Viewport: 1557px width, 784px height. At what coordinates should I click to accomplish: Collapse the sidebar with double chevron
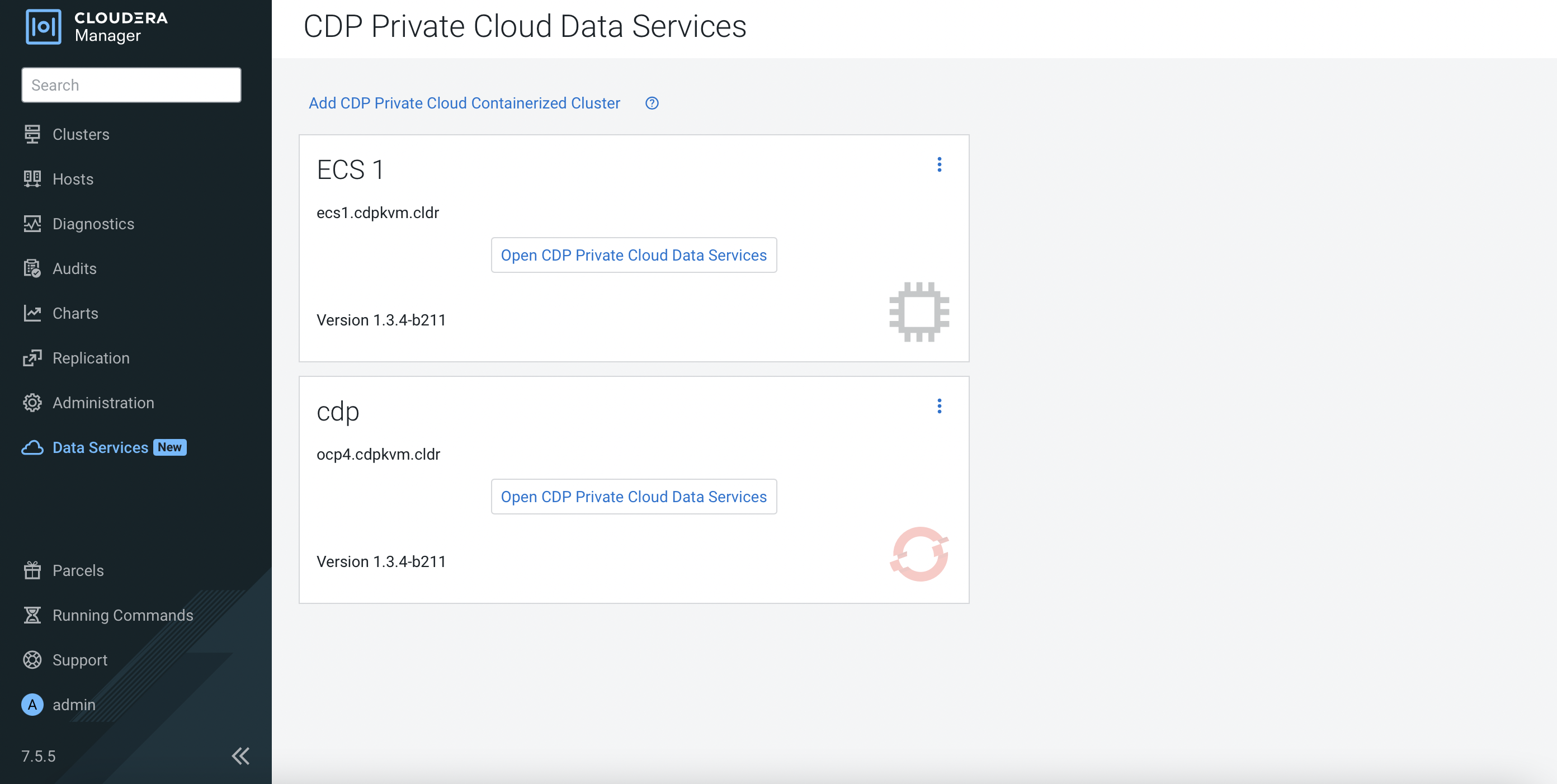coord(240,755)
